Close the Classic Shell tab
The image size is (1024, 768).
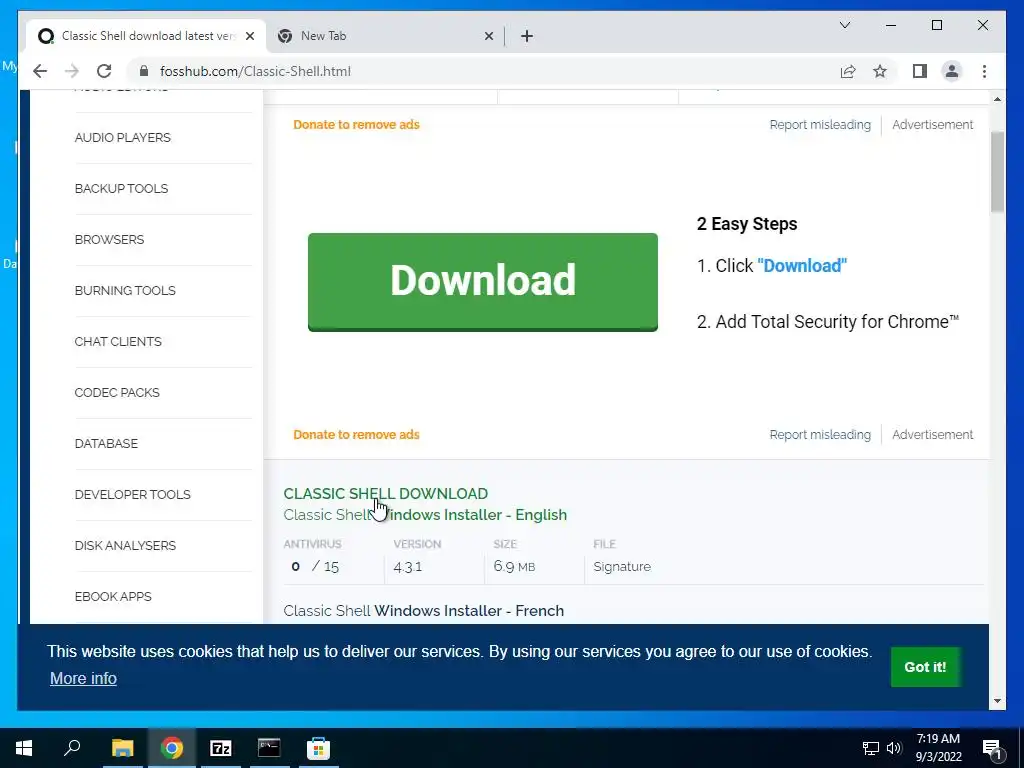tap(249, 36)
